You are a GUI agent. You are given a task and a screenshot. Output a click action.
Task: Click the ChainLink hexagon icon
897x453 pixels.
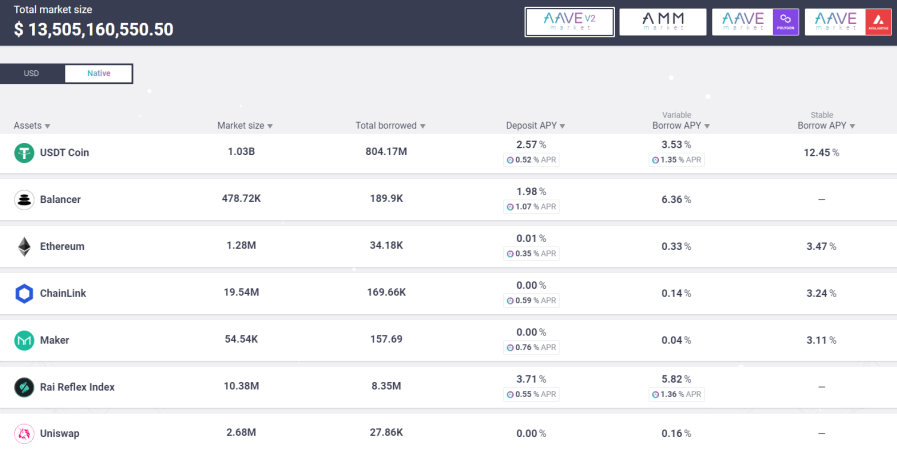click(x=24, y=293)
